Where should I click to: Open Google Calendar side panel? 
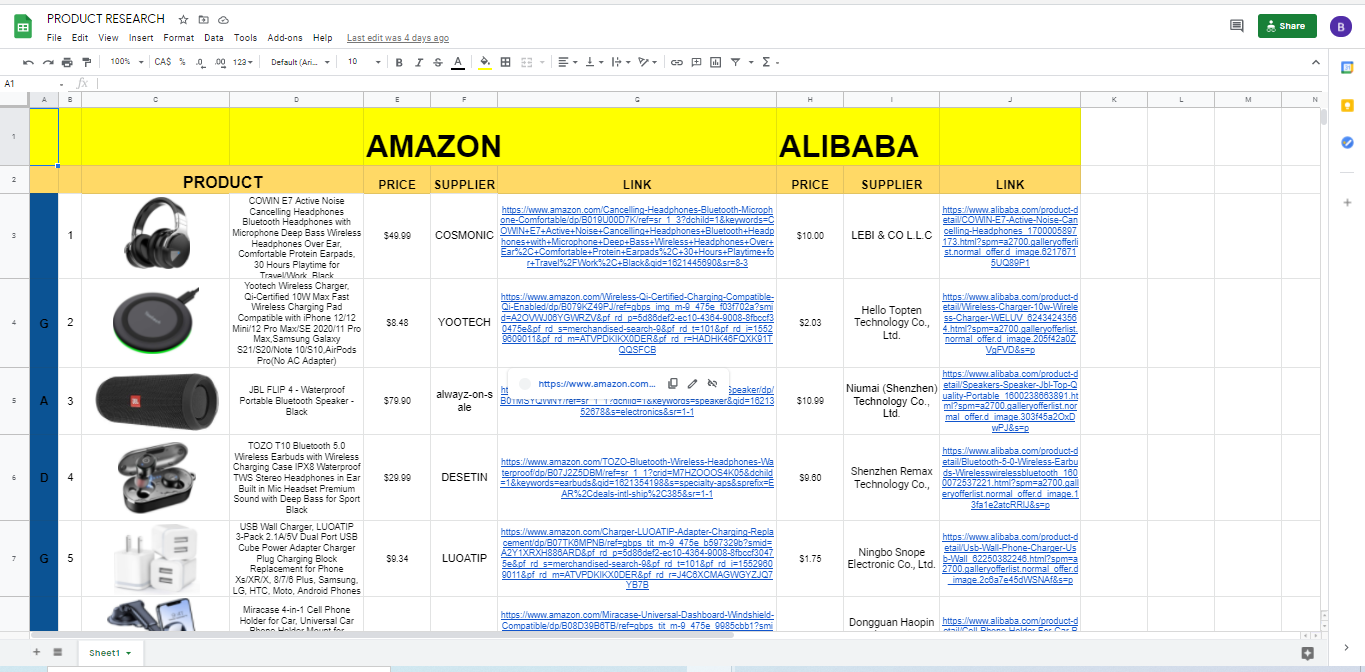click(x=1347, y=67)
